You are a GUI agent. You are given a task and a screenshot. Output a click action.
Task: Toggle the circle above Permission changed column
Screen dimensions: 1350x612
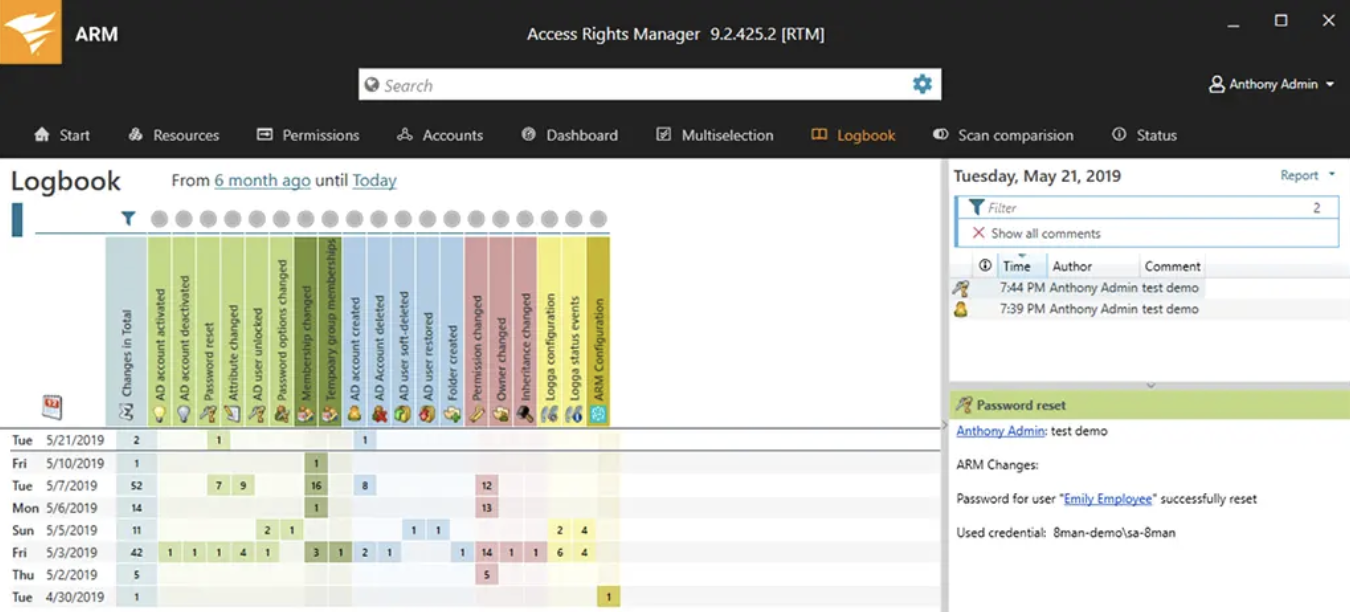click(476, 219)
